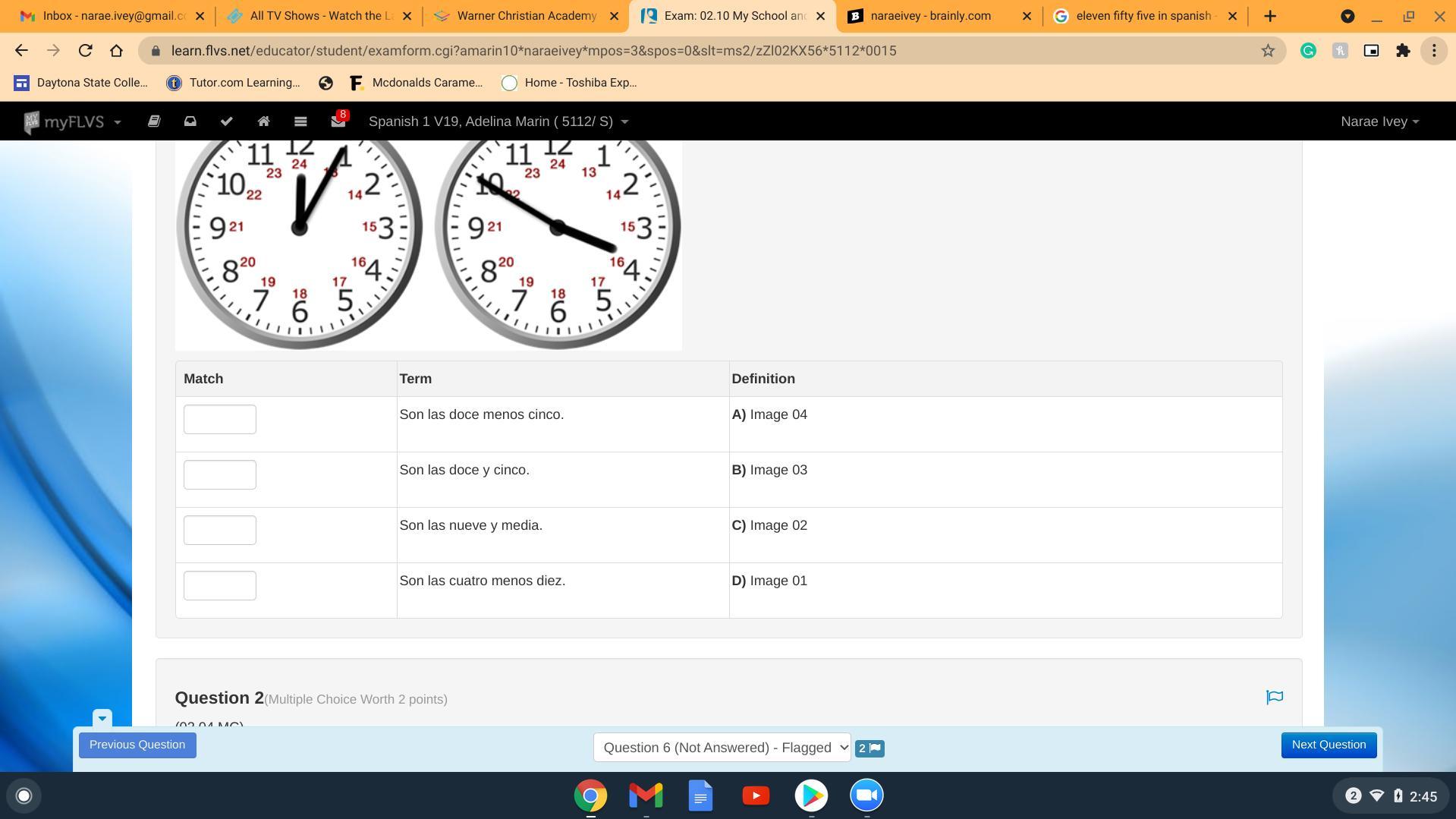The image size is (1456, 819).
Task: Go to myFLVS home icon
Action: [x=263, y=121]
